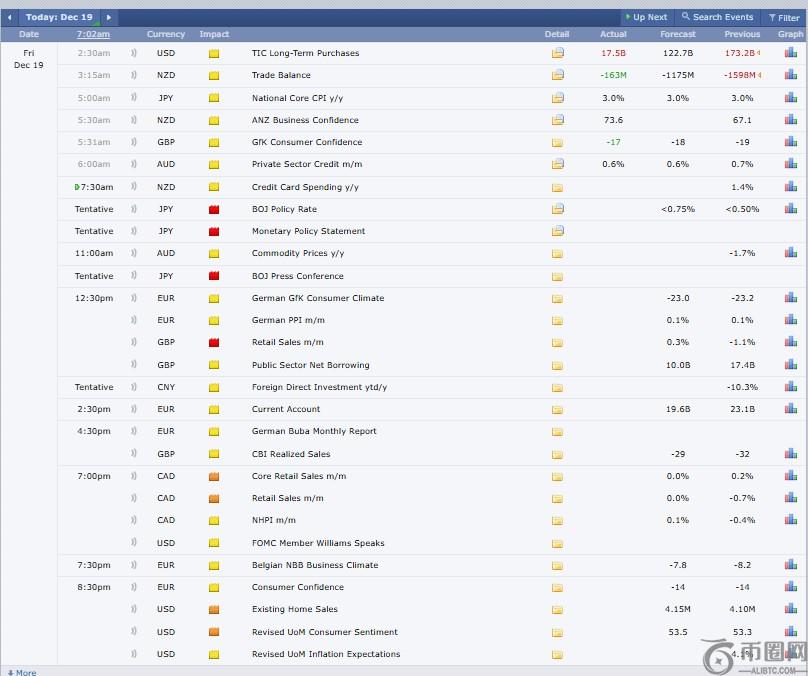The image size is (808, 676).
Task: Open graph icon for German PPI m/m
Action: click(791, 320)
